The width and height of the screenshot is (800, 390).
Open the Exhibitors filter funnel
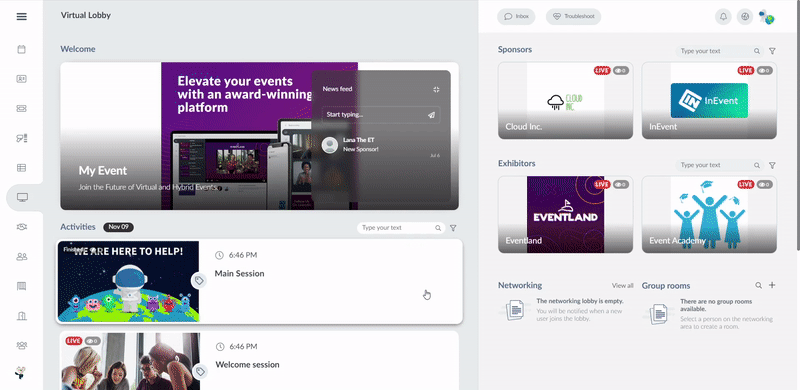click(x=772, y=165)
